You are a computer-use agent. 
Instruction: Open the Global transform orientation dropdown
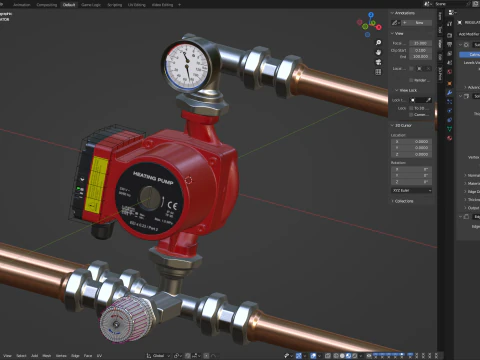click(158, 356)
